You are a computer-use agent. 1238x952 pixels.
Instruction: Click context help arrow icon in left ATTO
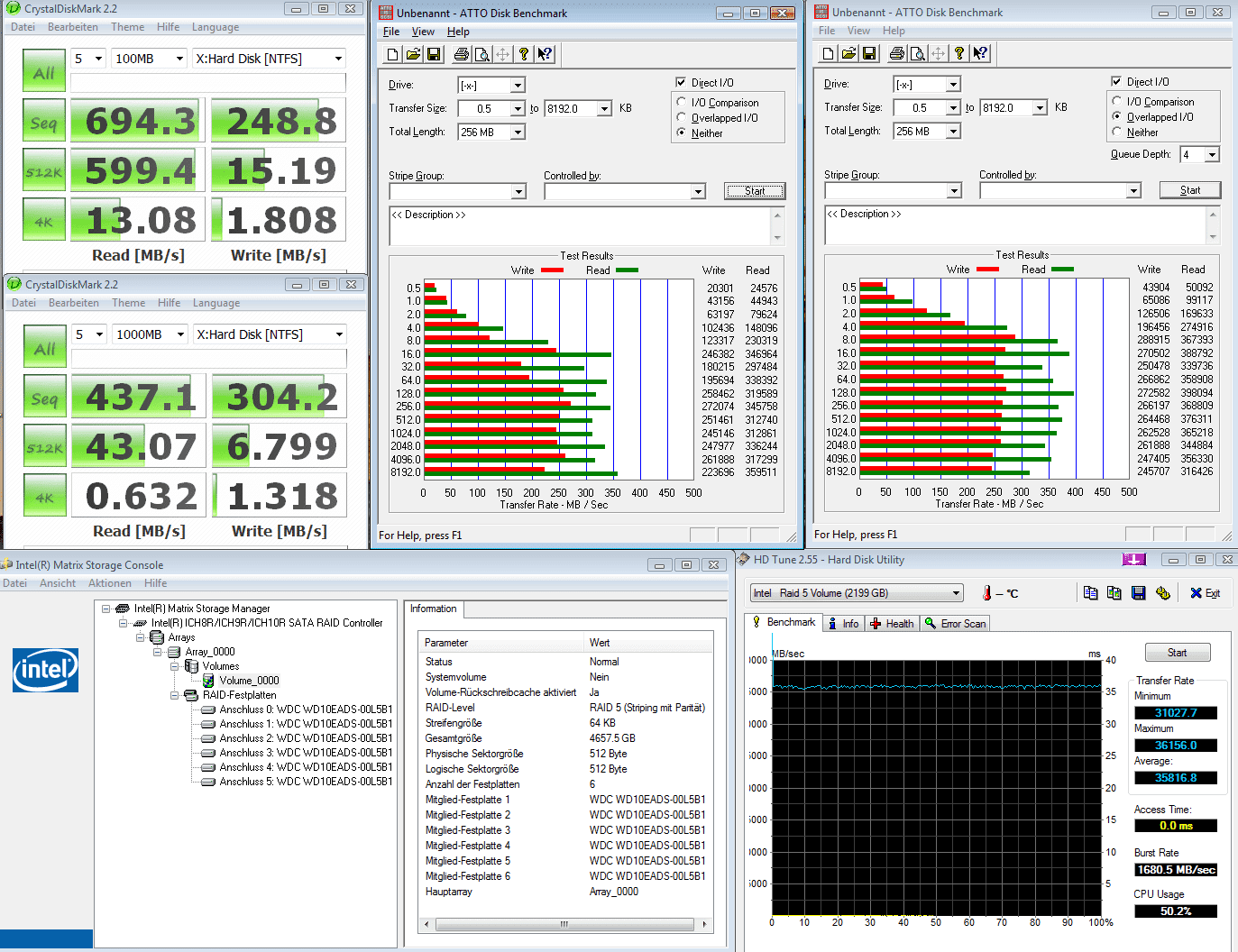(x=545, y=54)
